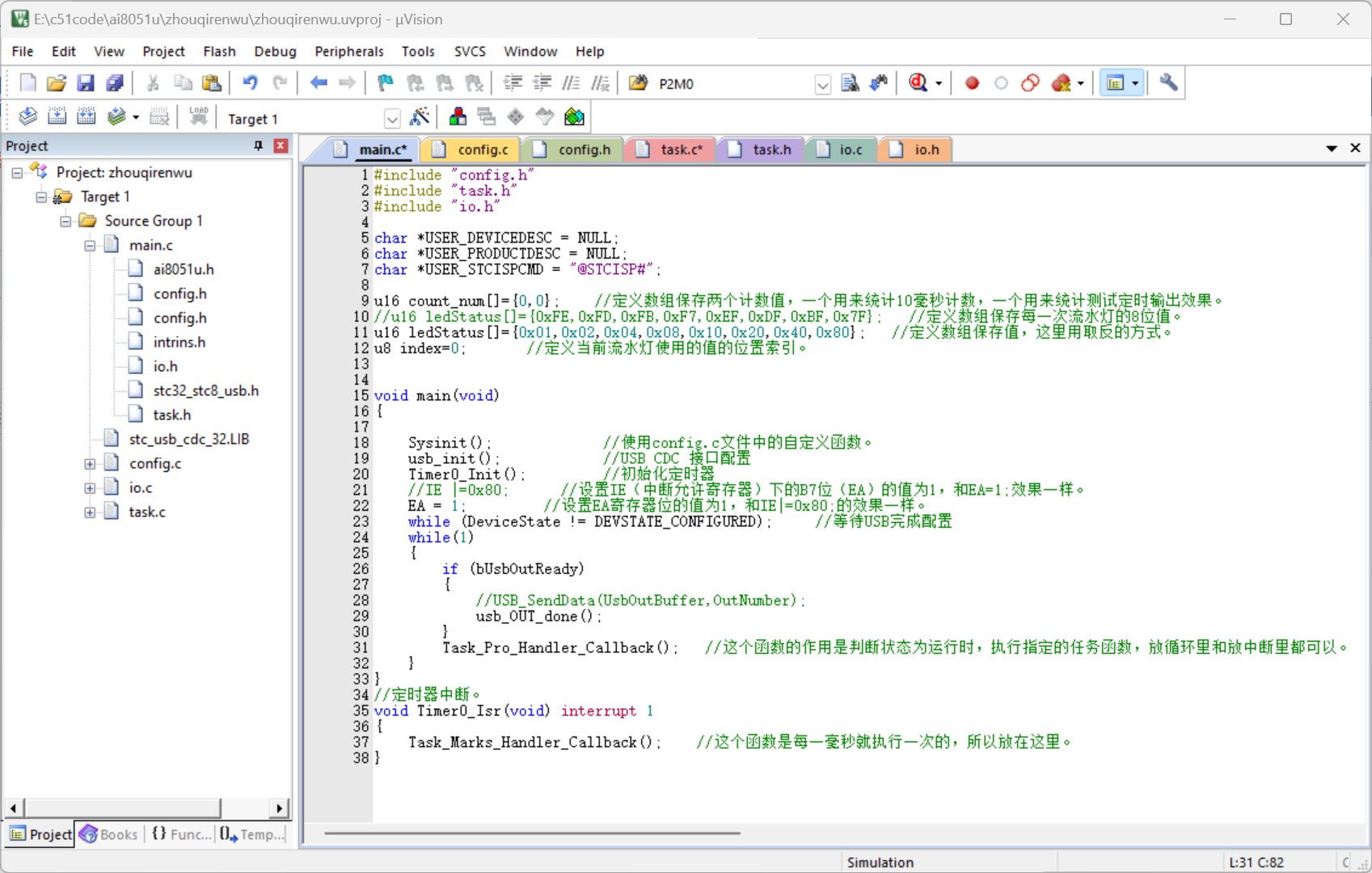The image size is (1372, 873).
Task: Click the Open file folder icon
Action: pyautogui.click(x=57, y=83)
